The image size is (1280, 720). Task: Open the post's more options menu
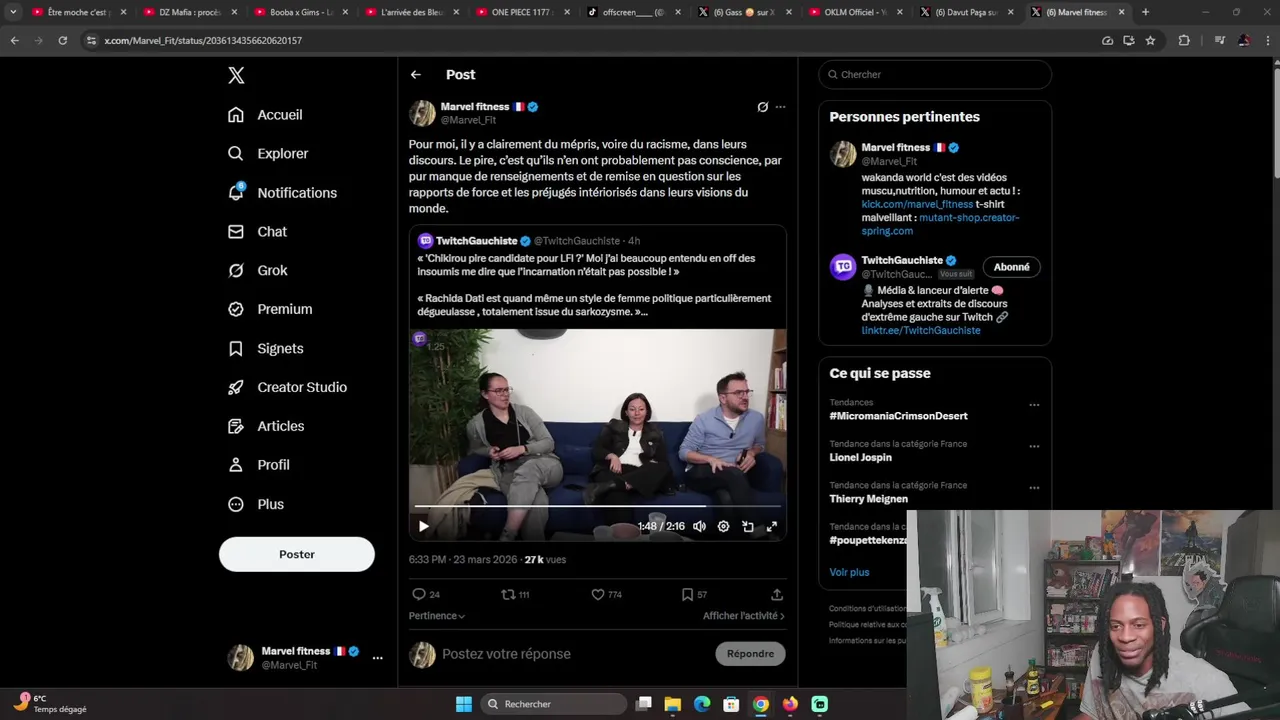pyautogui.click(x=780, y=107)
